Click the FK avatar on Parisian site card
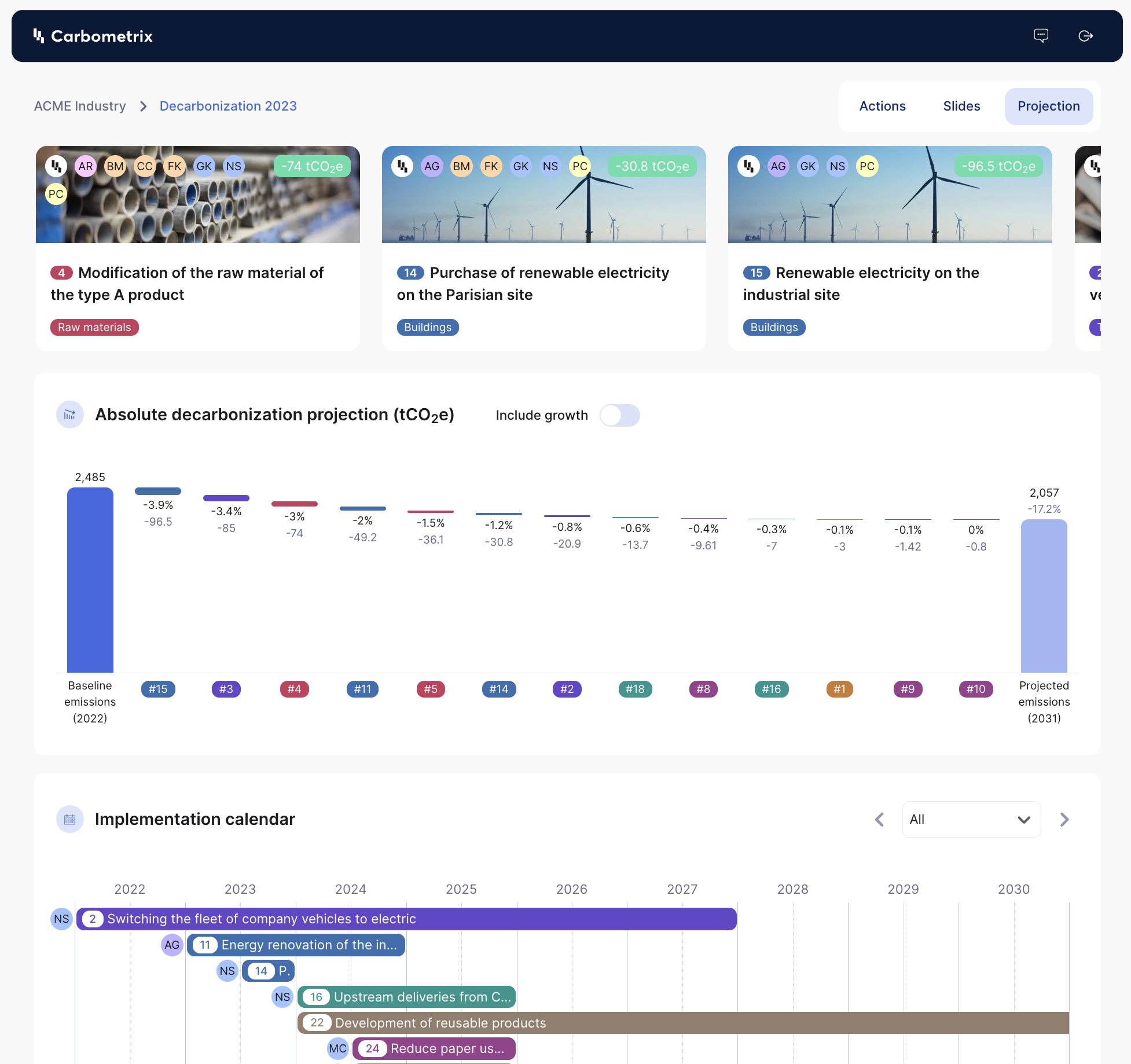The image size is (1131, 1064). [491, 166]
